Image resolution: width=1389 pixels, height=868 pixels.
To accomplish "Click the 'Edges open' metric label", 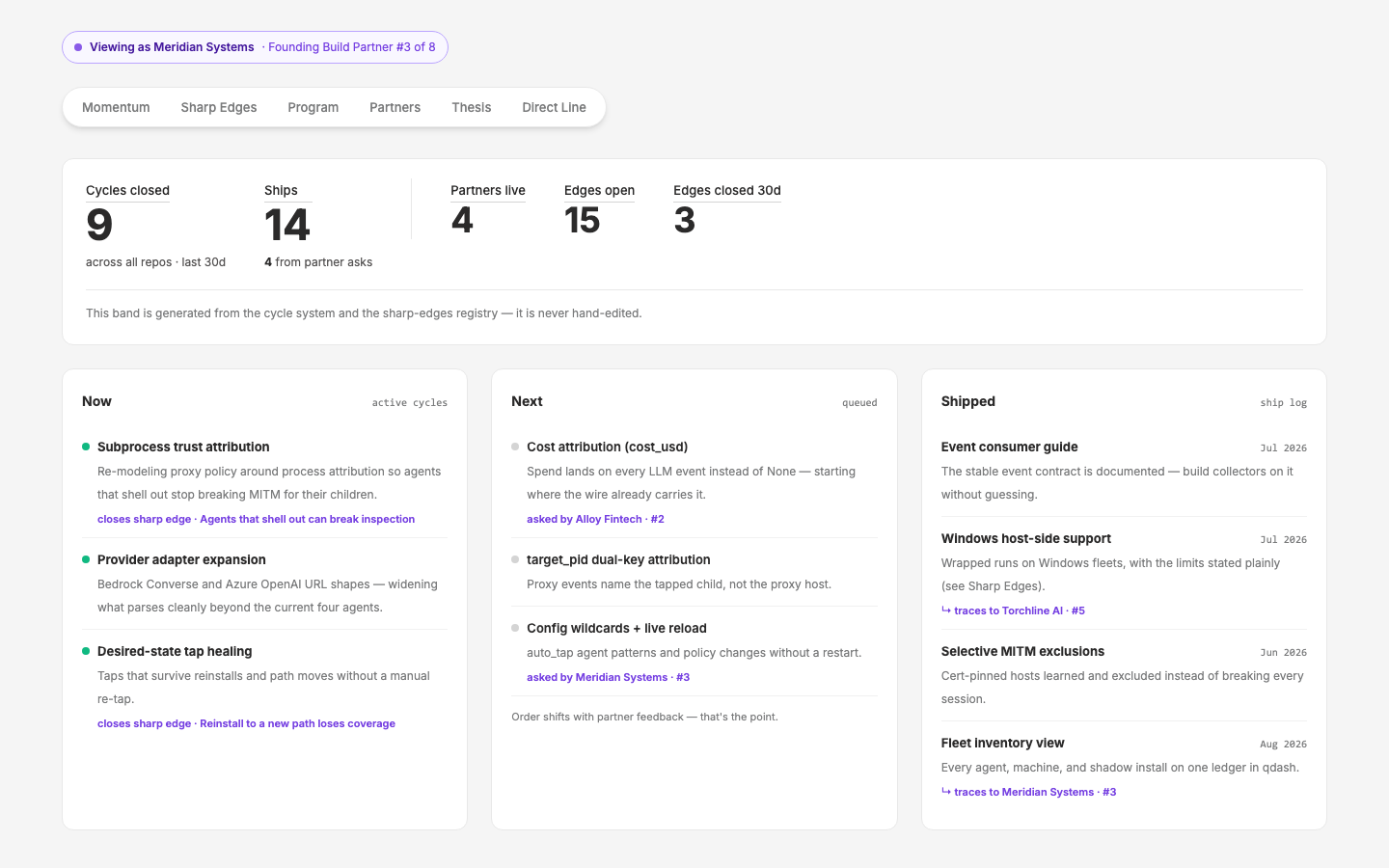I will 599,190.
